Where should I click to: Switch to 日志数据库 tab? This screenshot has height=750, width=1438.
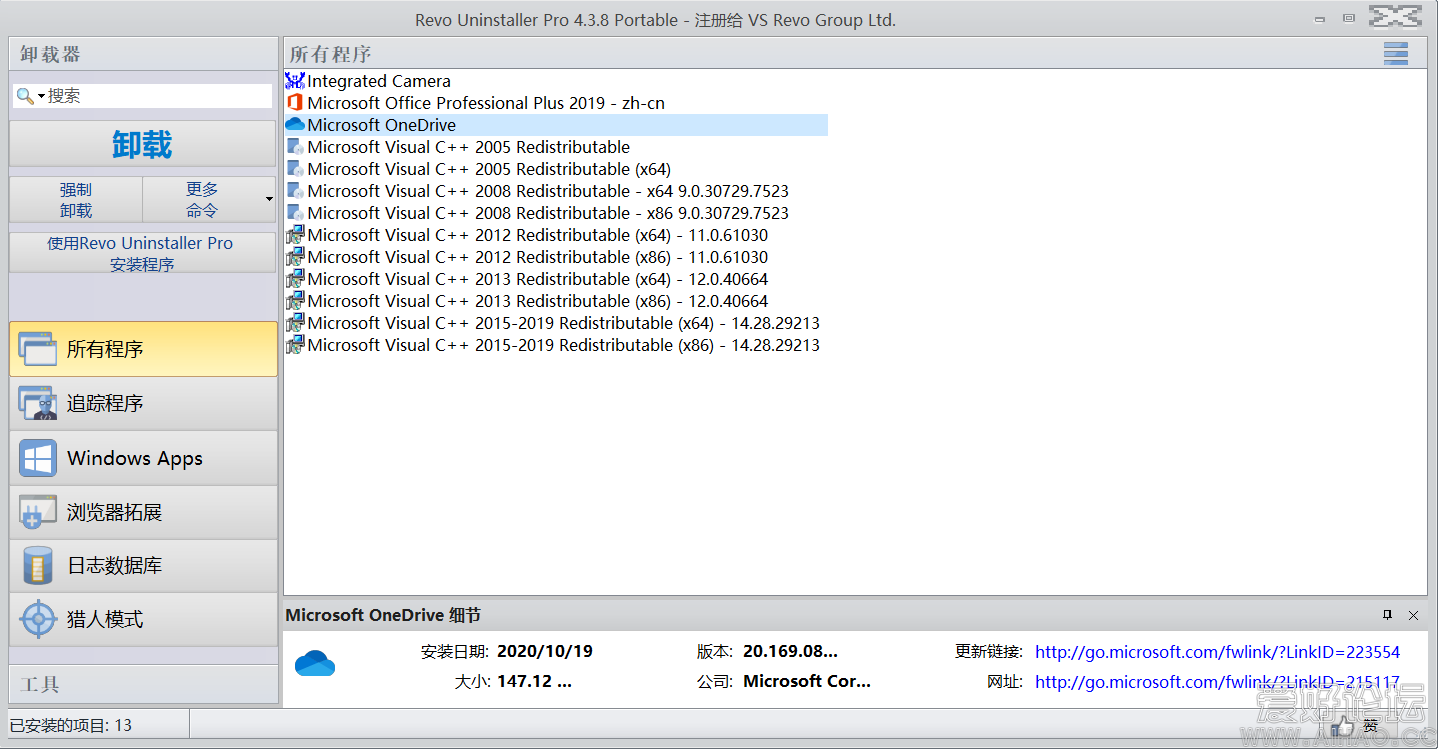click(143, 566)
